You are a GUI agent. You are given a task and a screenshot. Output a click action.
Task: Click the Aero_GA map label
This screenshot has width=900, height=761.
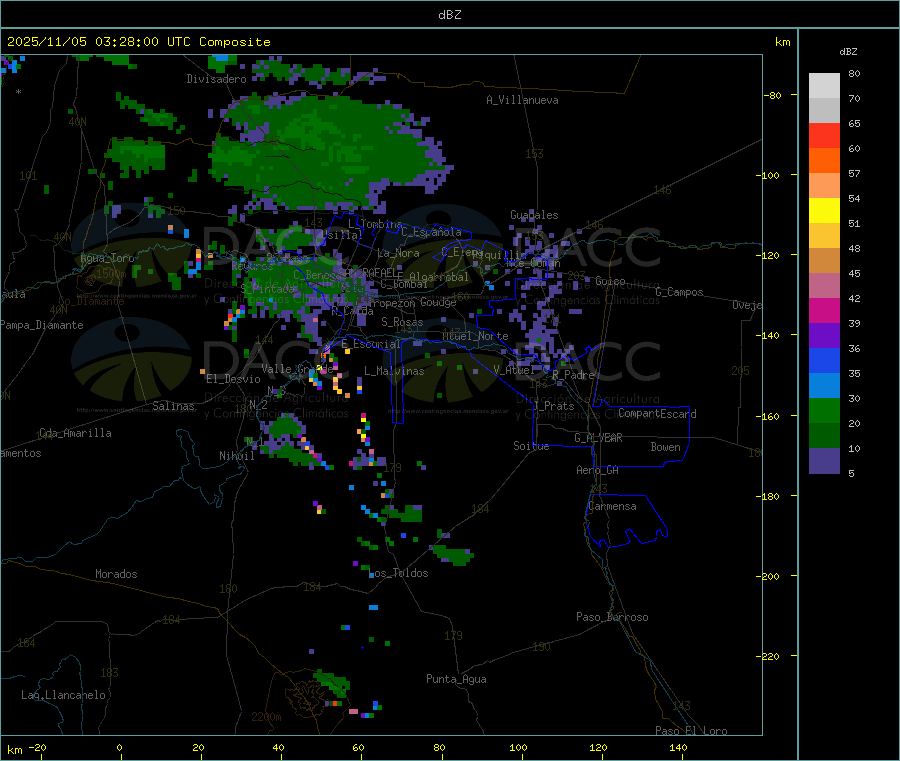click(598, 470)
